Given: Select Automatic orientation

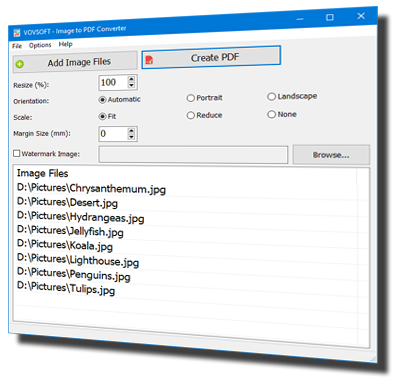Looking at the screenshot, I should pos(120,99).
